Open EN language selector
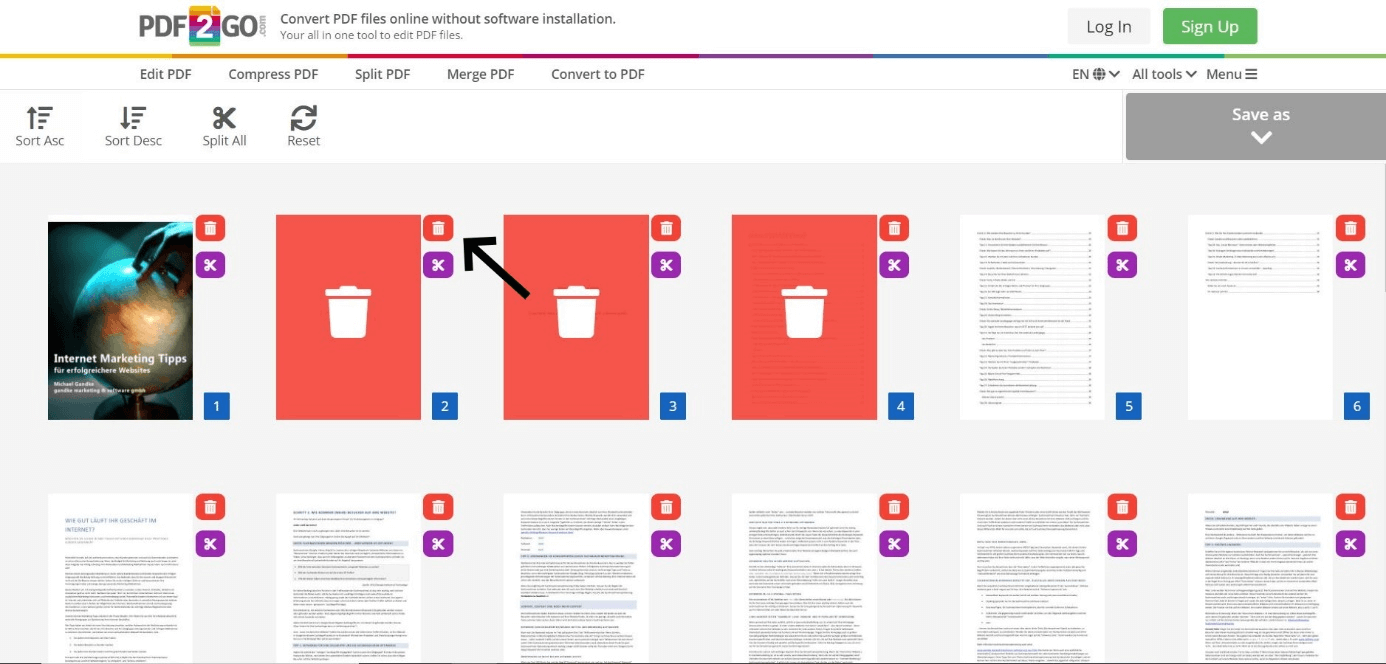 [x=1096, y=74]
